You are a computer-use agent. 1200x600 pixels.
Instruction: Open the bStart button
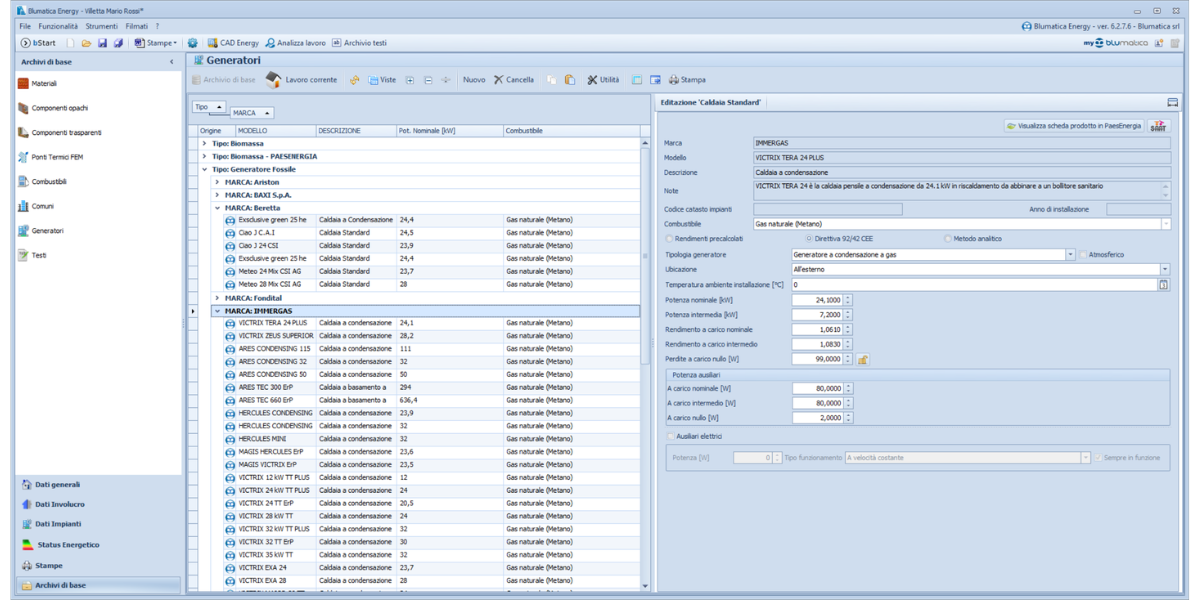click(x=38, y=43)
